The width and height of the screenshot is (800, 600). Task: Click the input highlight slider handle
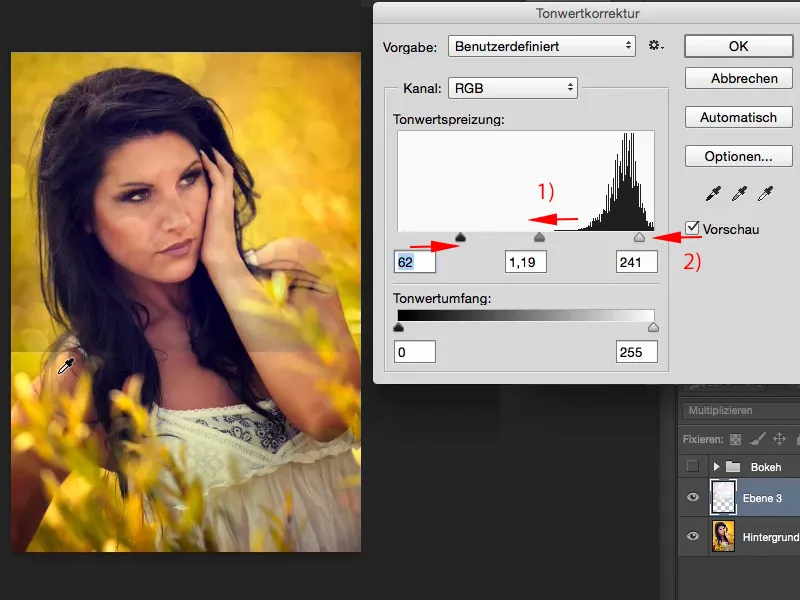pos(639,237)
